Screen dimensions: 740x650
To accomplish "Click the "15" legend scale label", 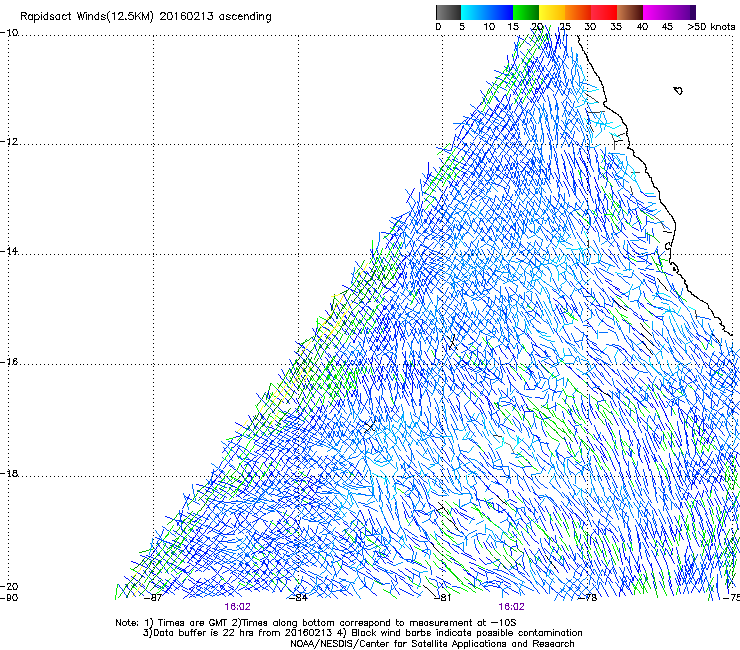I will [513, 27].
